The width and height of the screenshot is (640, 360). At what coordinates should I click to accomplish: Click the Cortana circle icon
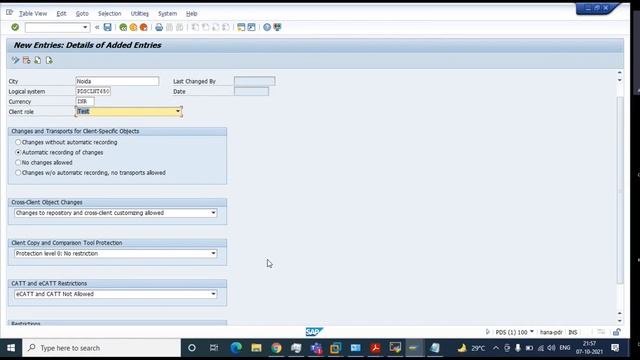192,348
